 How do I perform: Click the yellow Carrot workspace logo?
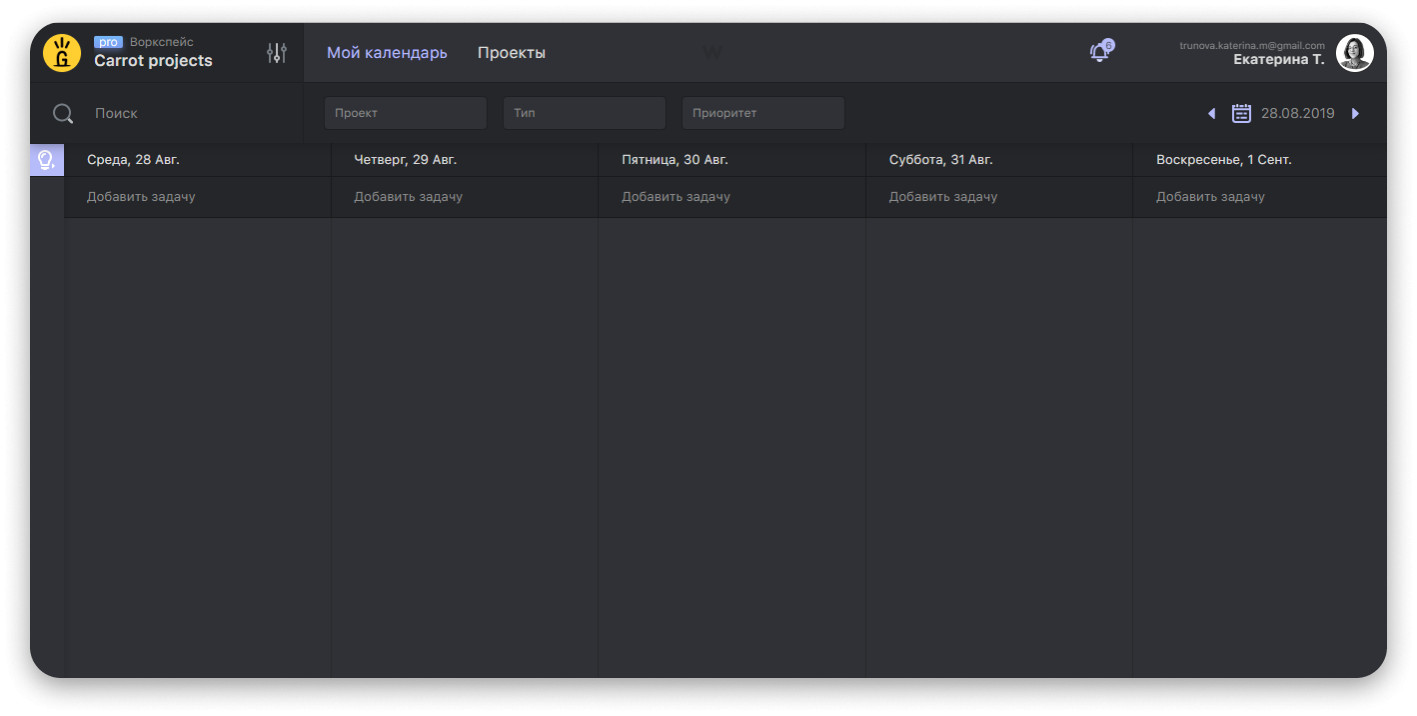point(62,53)
